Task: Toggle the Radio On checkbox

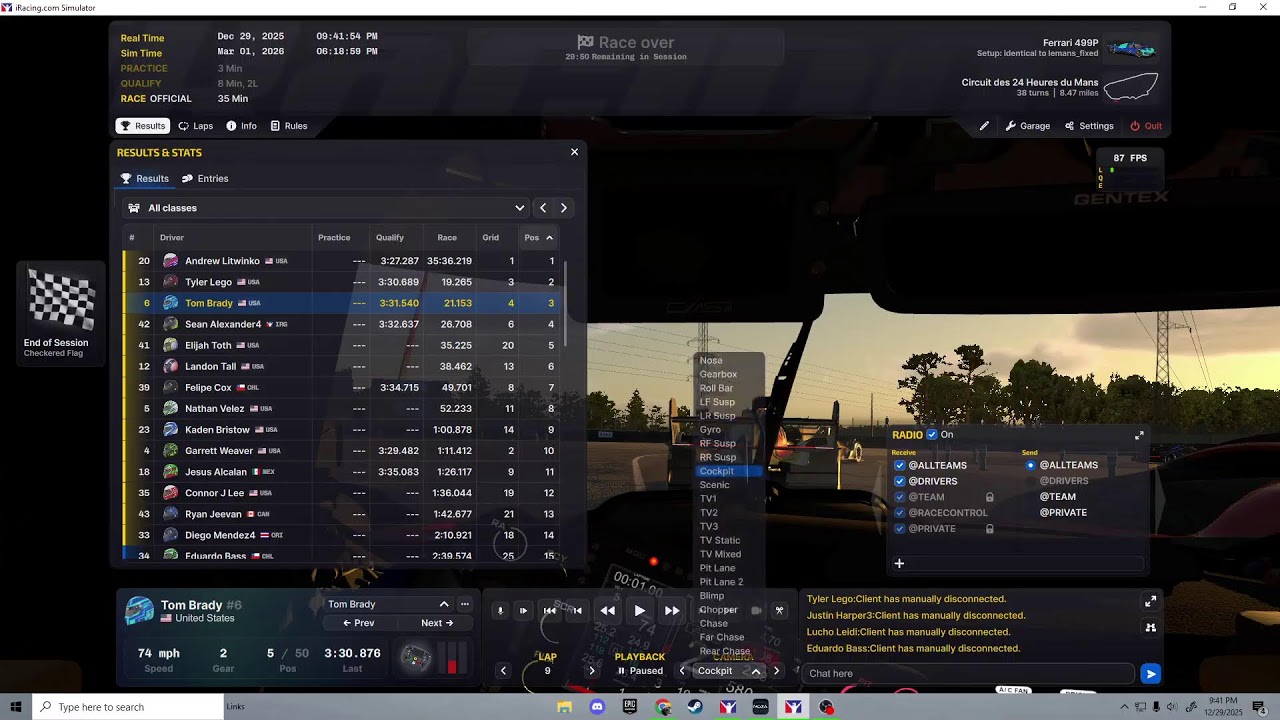Action: (932, 435)
